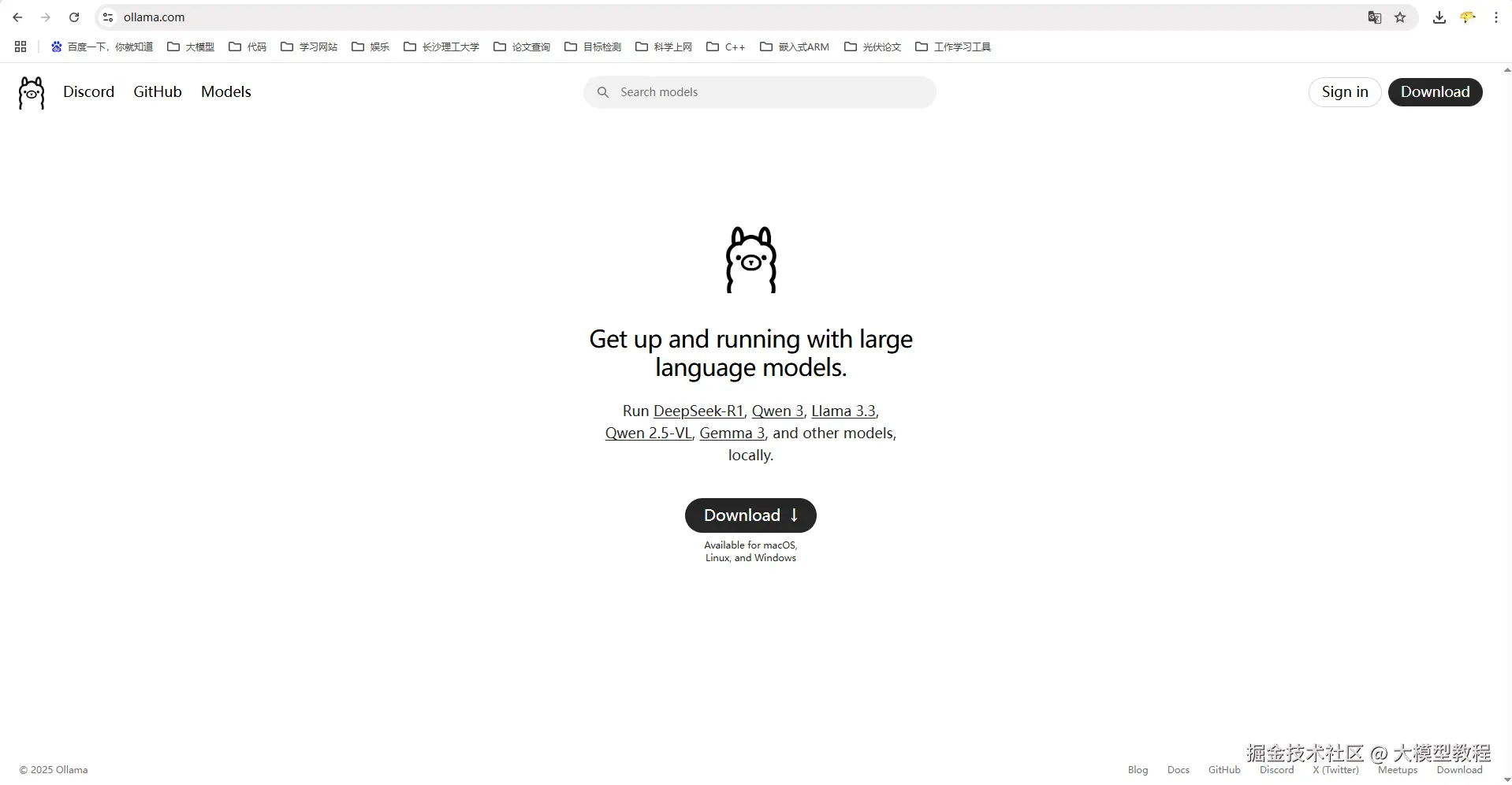Screen dimensions: 1512x785
Task: Open the Docs footer link
Action: [1179, 770]
